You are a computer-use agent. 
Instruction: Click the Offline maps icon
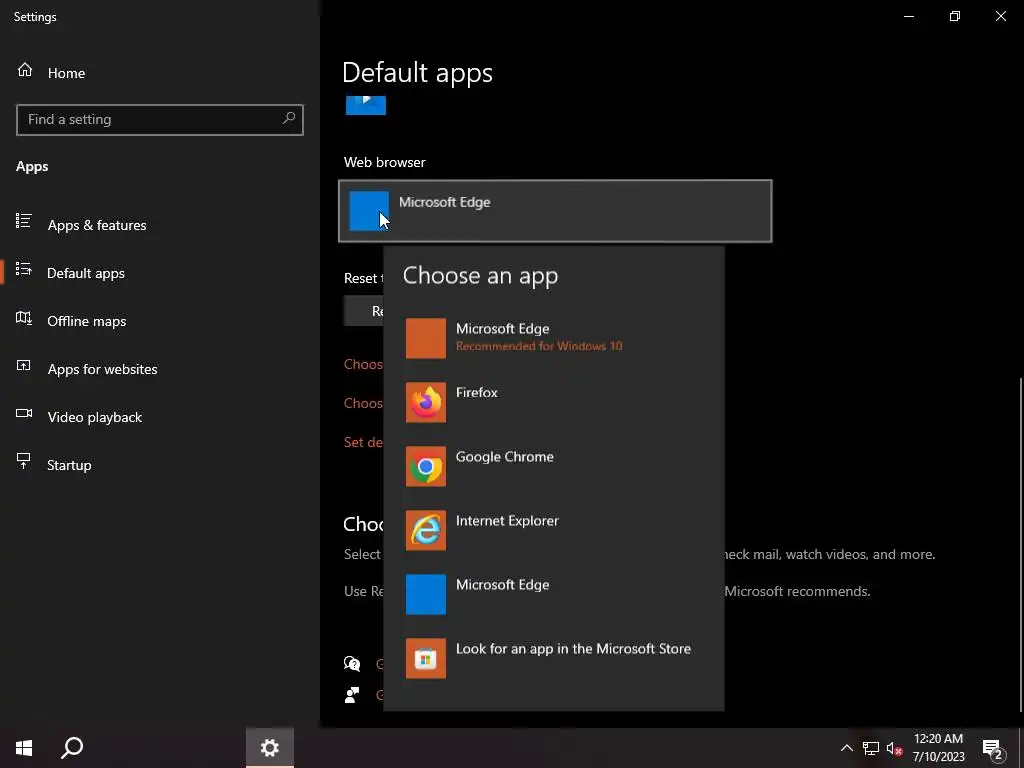tap(24, 317)
